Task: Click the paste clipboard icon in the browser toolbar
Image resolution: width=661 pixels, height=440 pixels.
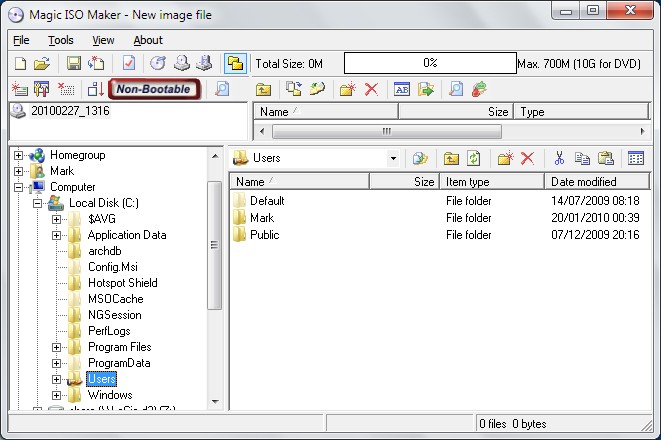Action: point(604,158)
